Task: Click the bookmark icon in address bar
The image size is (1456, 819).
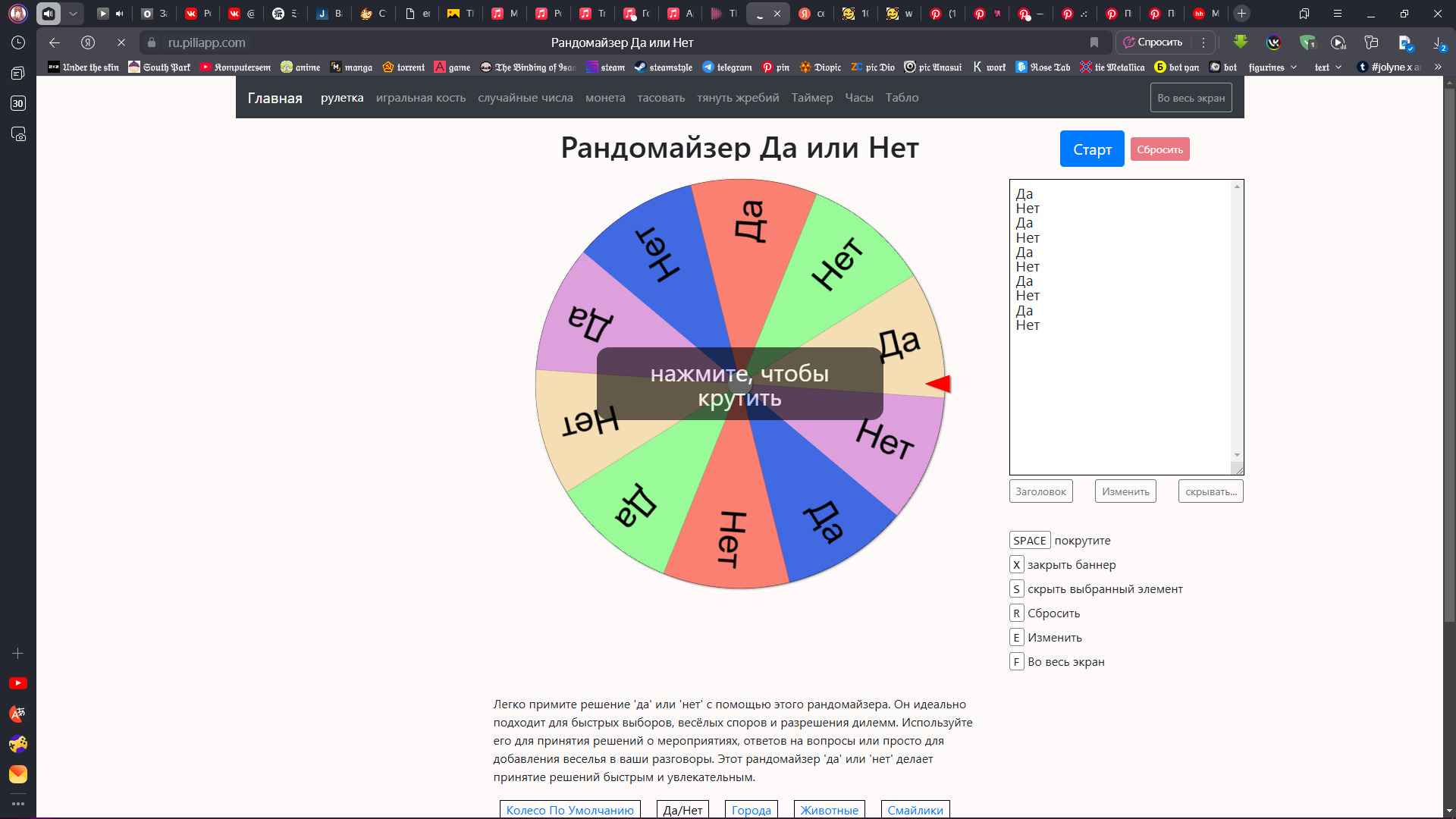Action: click(1094, 42)
